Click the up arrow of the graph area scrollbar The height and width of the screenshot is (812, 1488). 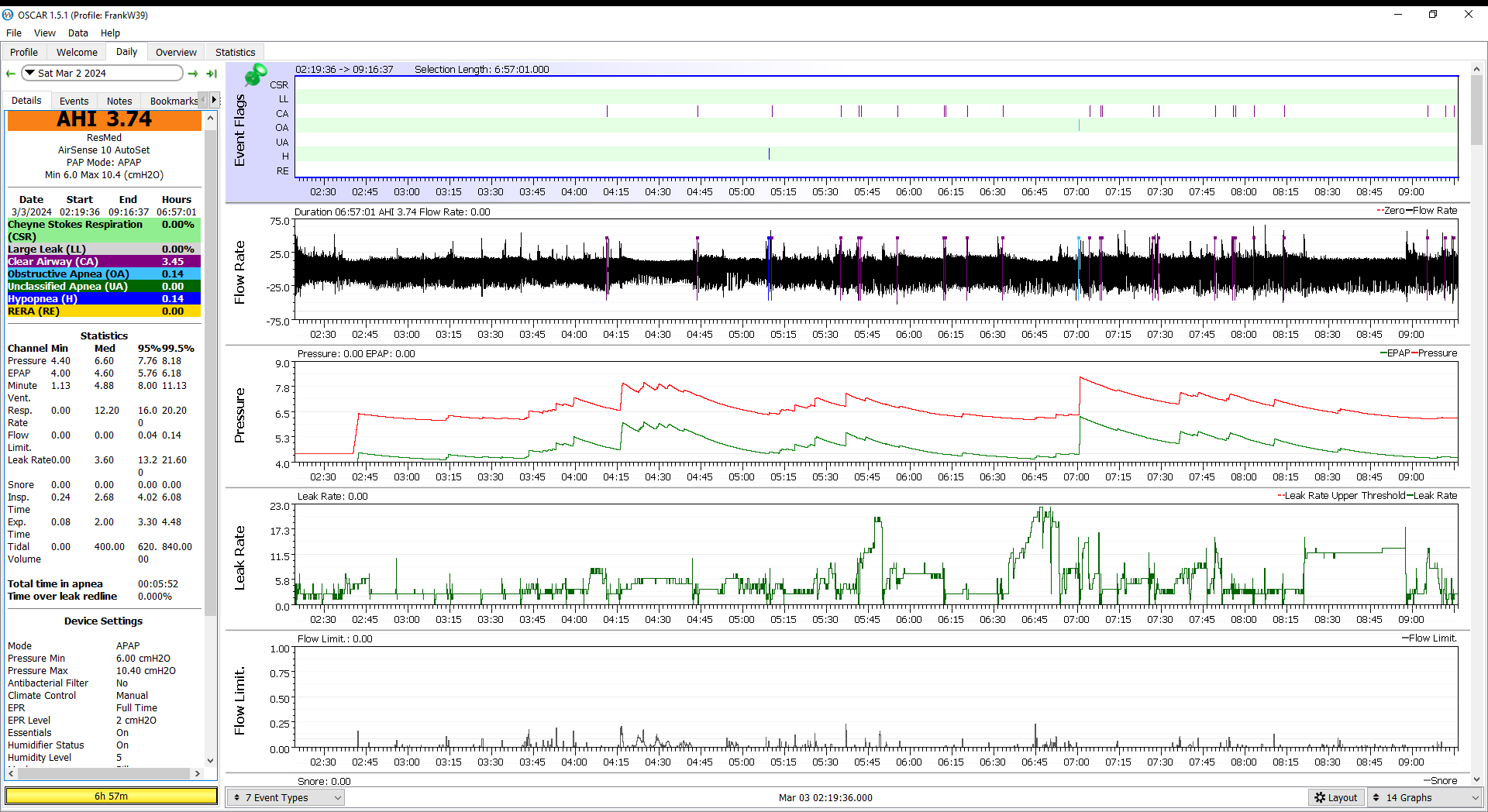[x=1476, y=69]
